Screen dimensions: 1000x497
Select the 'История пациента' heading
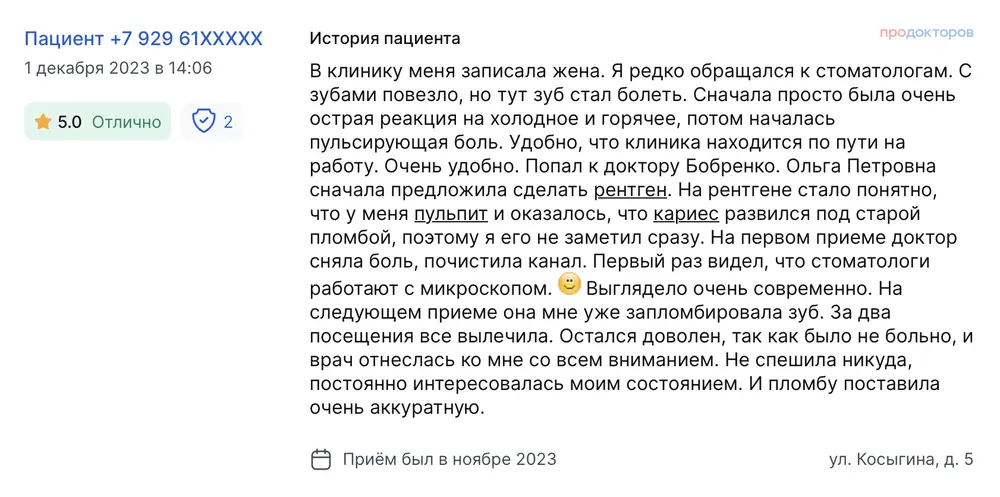[x=385, y=39]
